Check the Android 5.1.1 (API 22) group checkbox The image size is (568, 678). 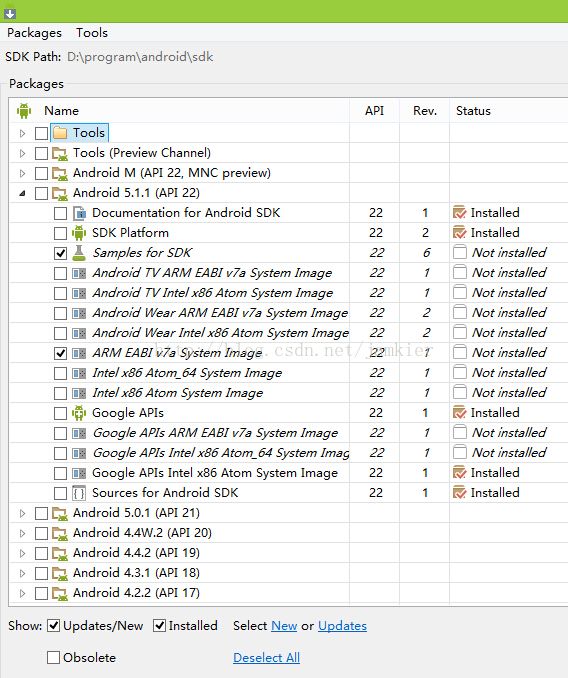coord(41,193)
